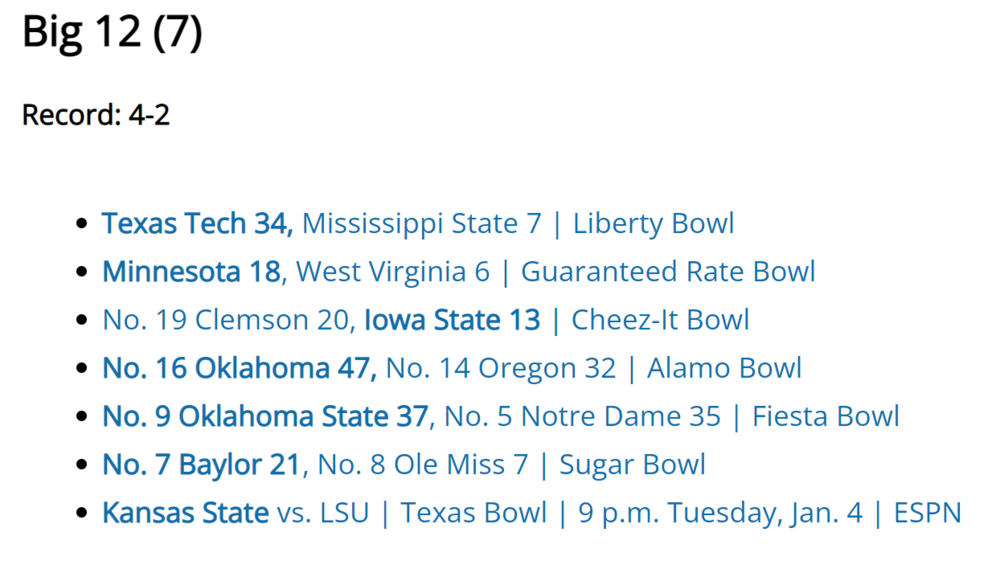This screenshot has width=1000, height=565.
Task: Click the Guaranteed Rate Bowl text
Action: pos(668,271)
